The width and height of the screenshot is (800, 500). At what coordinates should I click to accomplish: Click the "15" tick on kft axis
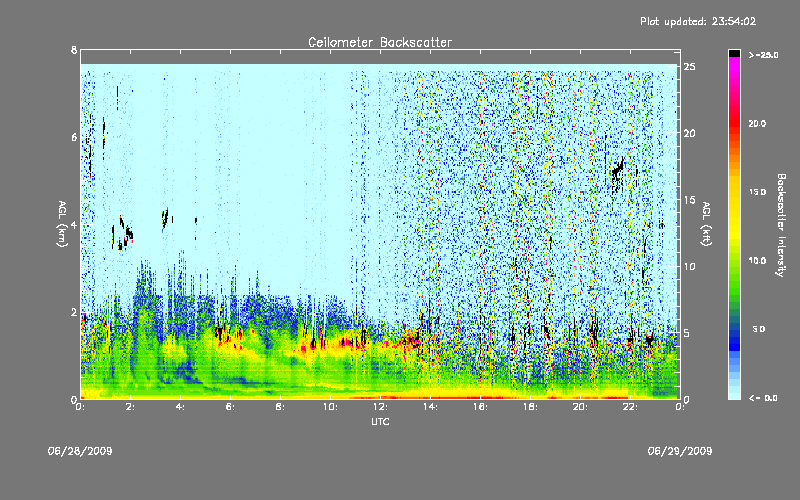pyautogui.click(x=690, y=200)
